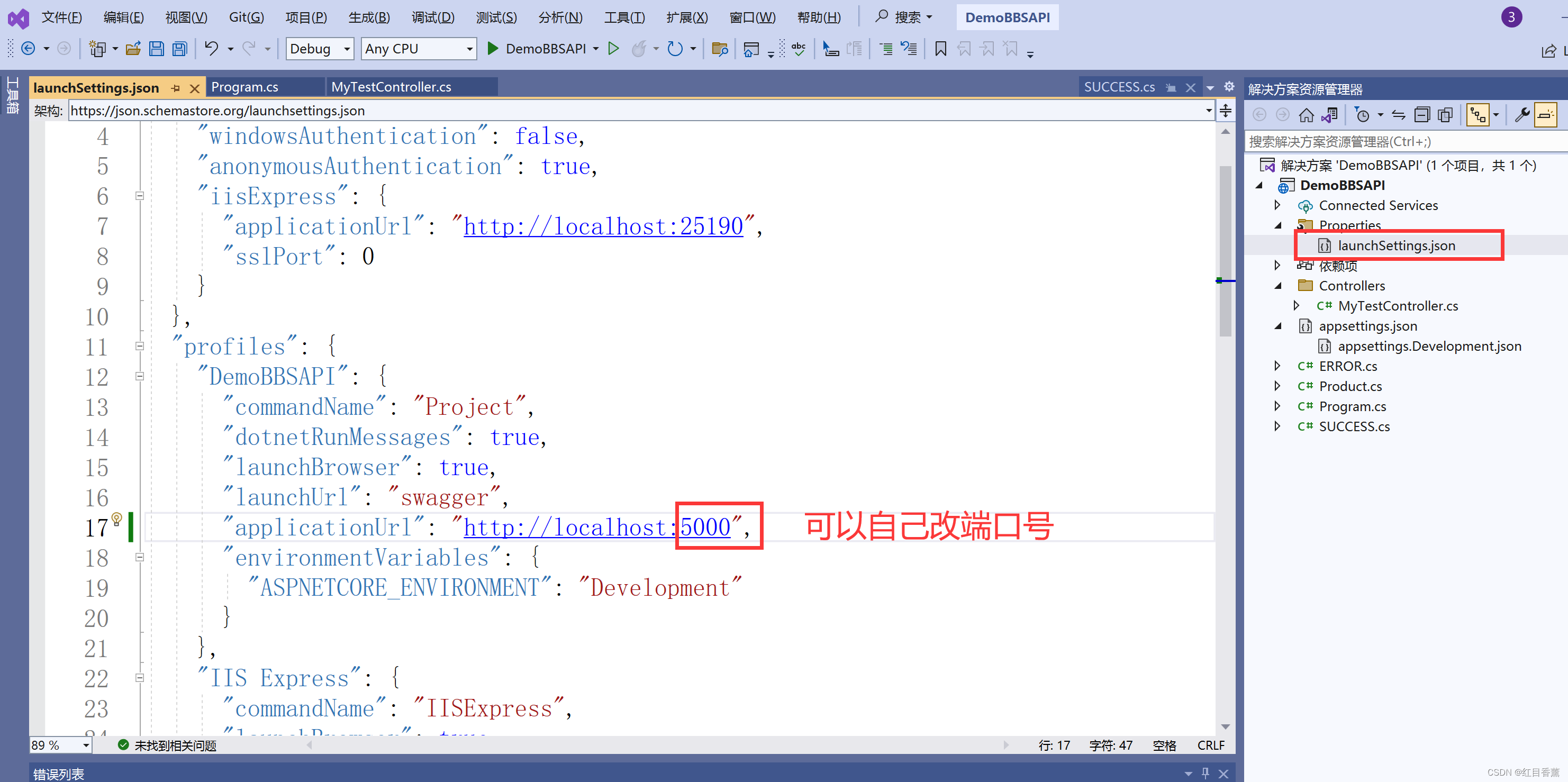Open the Any CPU platform dropdown
The image size is (1568, 782).
coord(469,49)
